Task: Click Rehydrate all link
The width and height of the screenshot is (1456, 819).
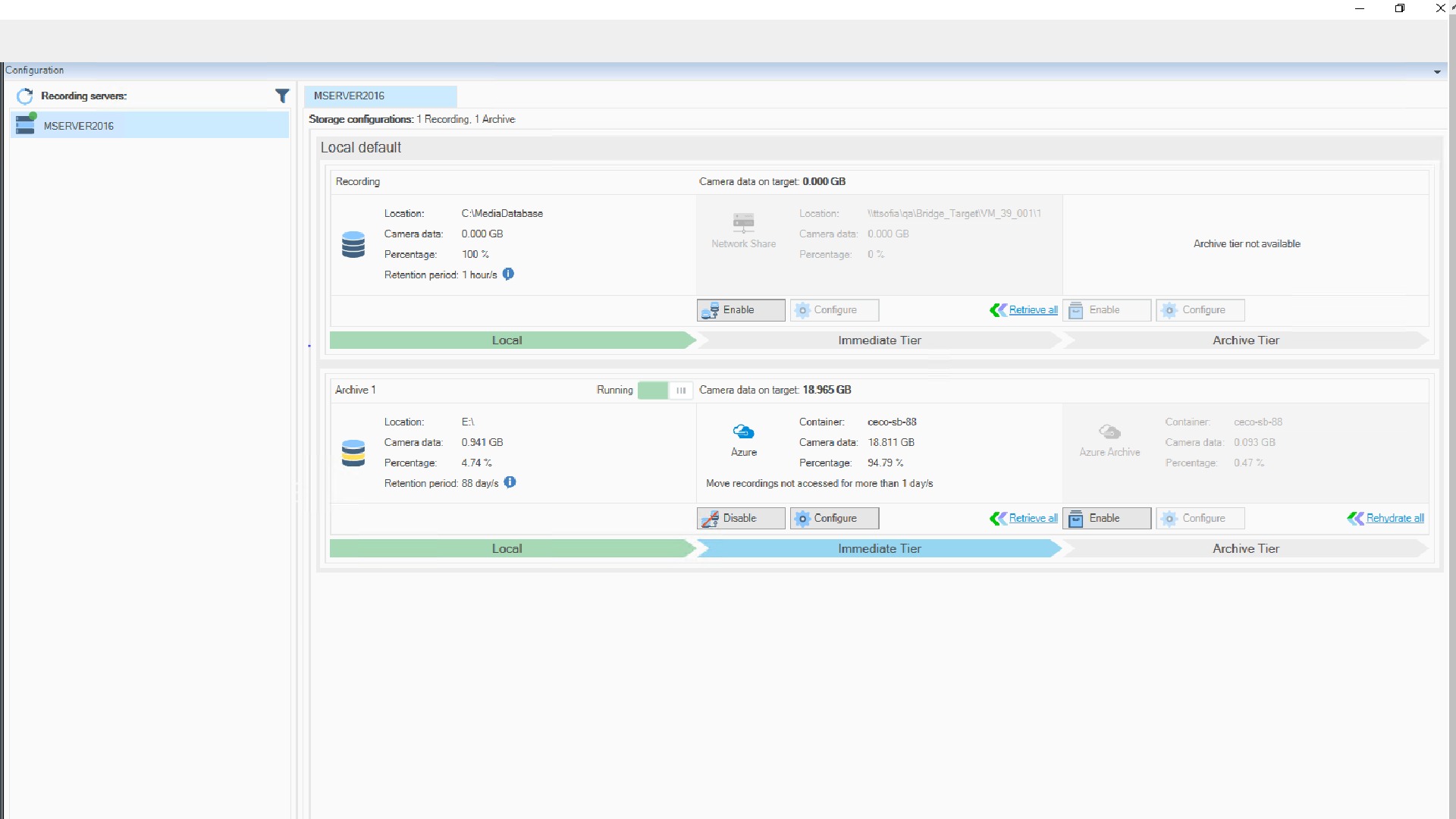Action: coord(1395,519)
